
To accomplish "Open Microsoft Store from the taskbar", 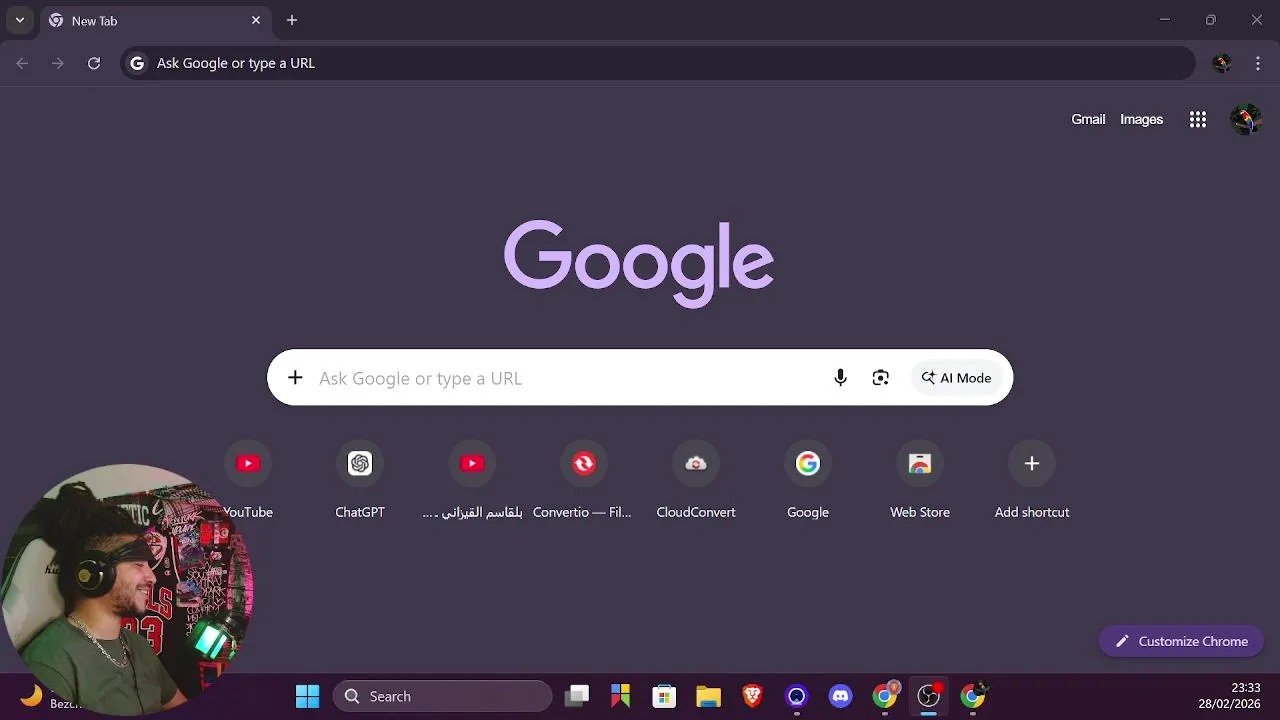I will [x=664, y=696].
